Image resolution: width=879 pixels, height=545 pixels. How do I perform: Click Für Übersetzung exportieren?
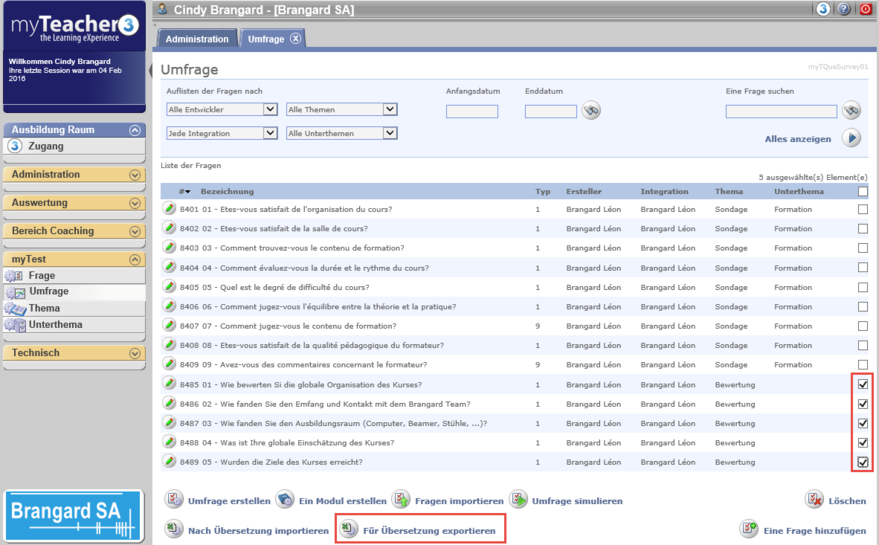tap(419, 530)
